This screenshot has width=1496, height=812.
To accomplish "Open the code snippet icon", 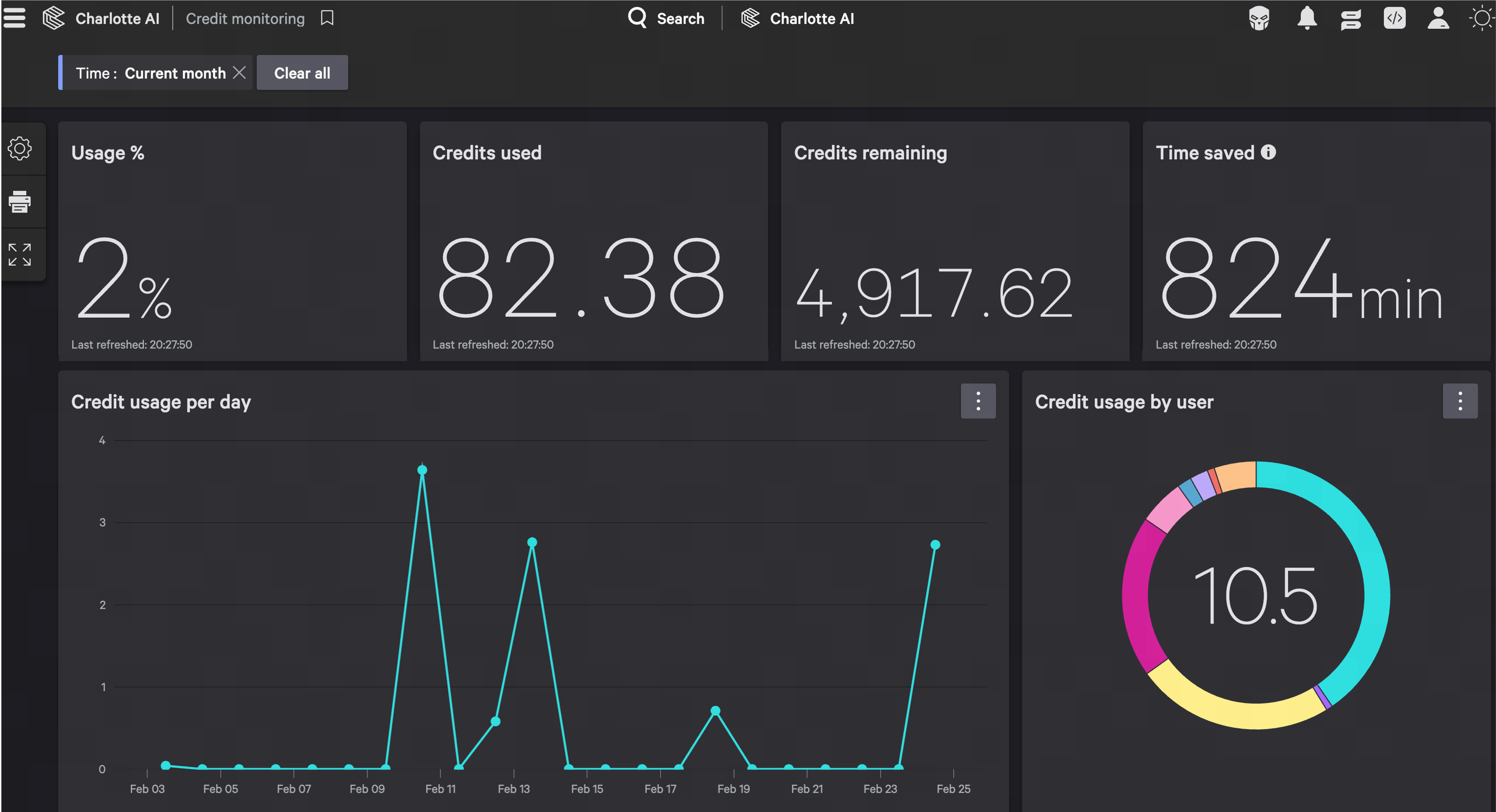I will click(x=1394, y=18).
